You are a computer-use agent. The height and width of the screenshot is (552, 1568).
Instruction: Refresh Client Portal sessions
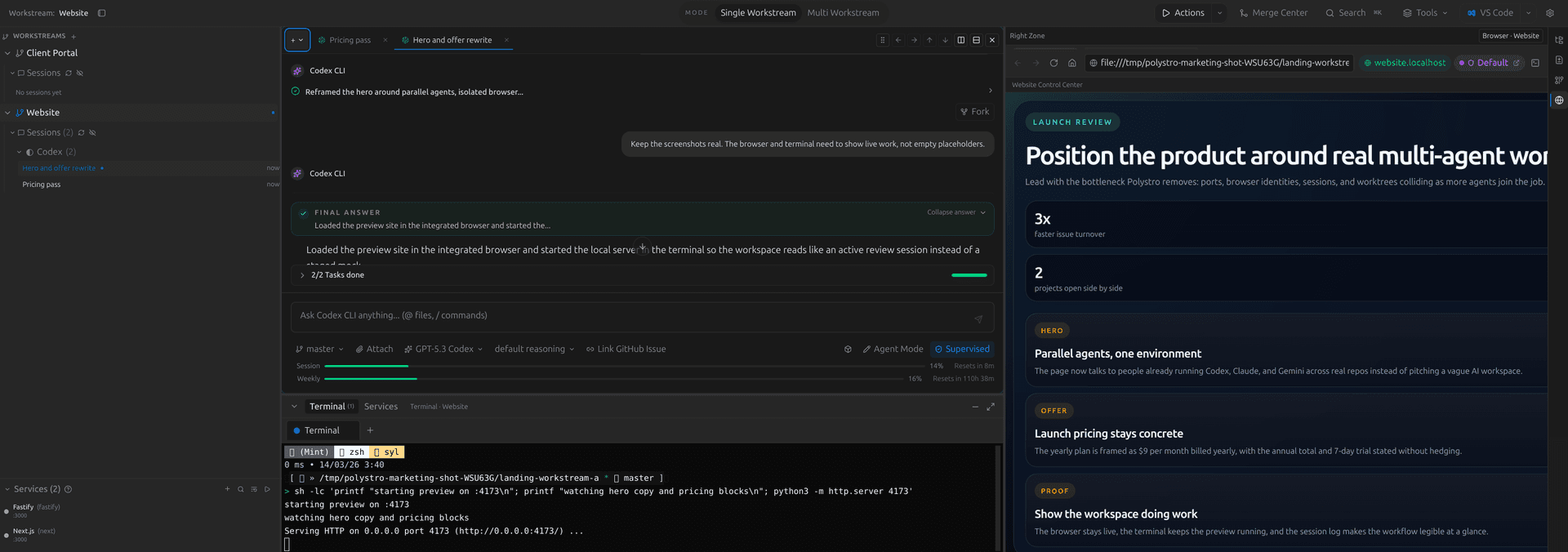tap(69, 73)
